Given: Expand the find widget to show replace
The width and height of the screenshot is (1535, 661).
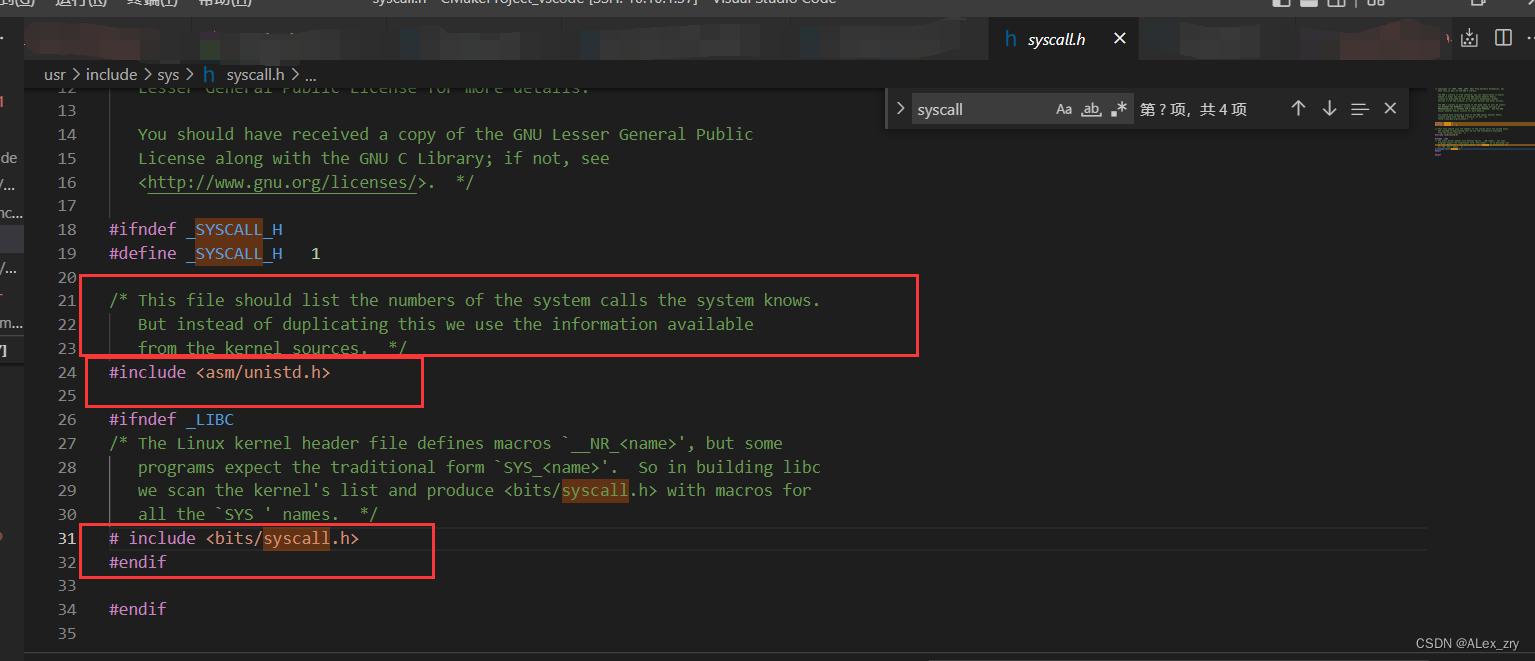Looking at the screenshot, I should point(900,108).
